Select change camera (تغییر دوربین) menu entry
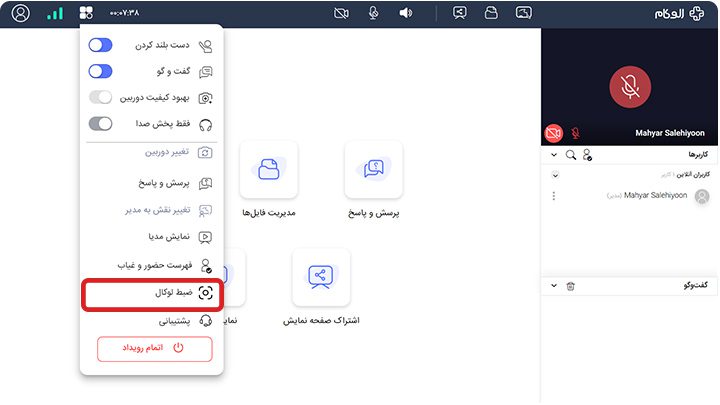This screenshot has width=720, height=405. tap(178, 152)
